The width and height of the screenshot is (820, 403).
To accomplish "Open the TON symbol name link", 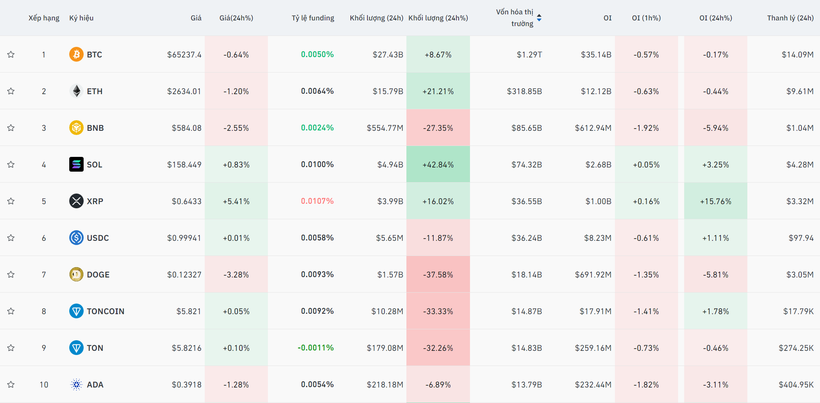I will click(x=95, y=348).
